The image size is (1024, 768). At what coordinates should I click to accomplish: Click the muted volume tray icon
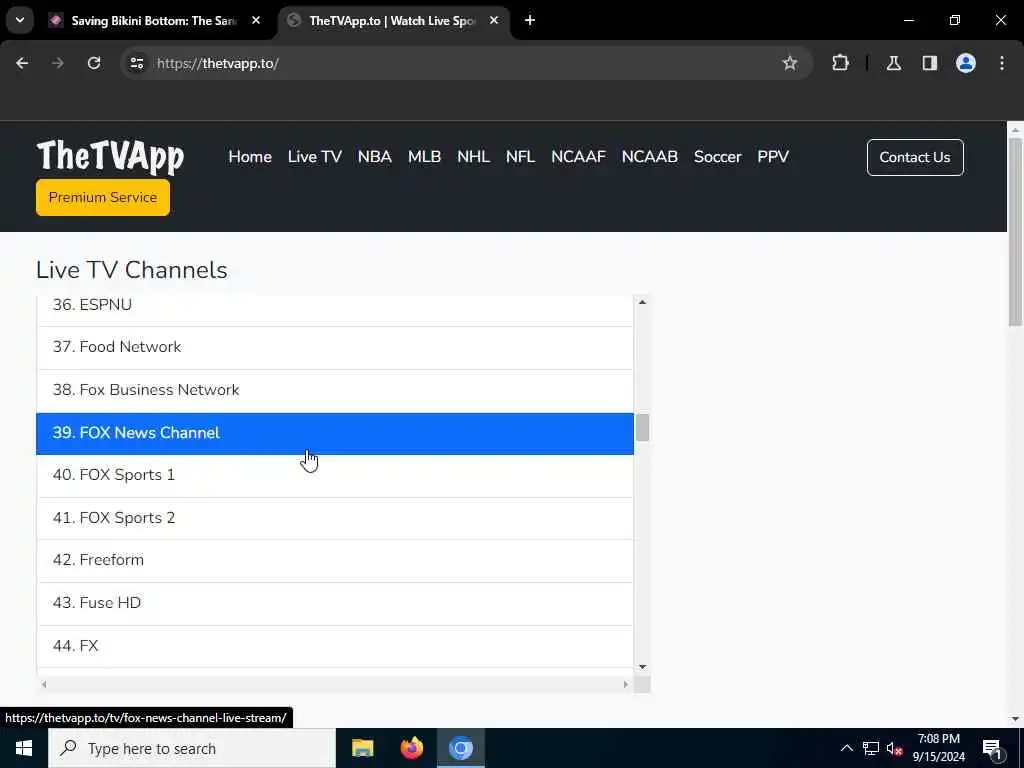click(894, 748)
